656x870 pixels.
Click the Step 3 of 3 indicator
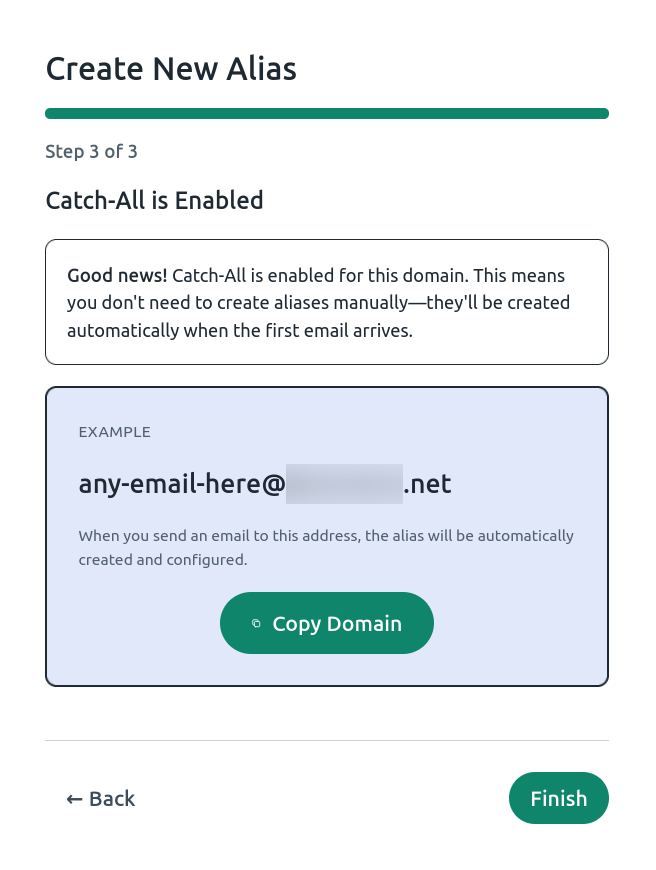(x=91, y=151)
